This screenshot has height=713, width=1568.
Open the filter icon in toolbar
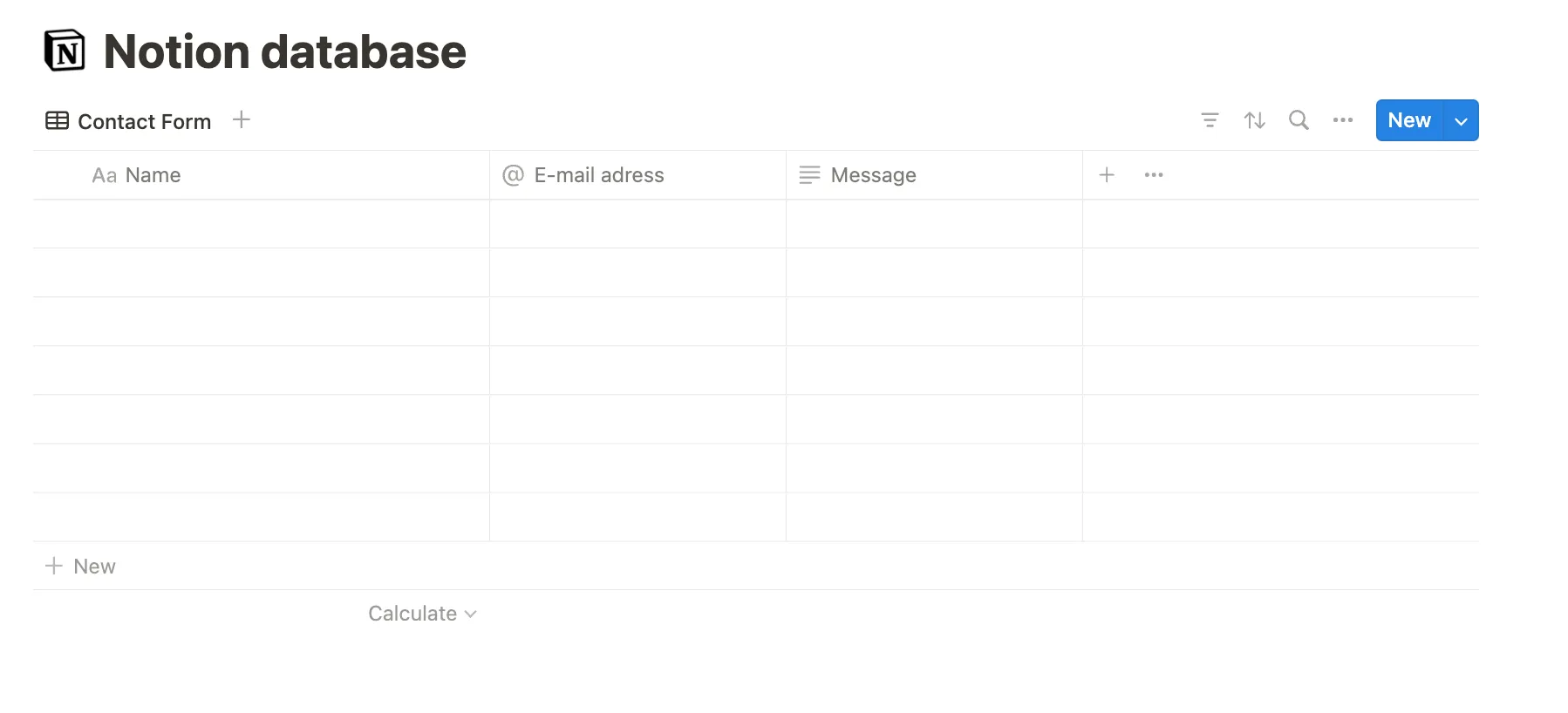click(x=1210, y=120)
